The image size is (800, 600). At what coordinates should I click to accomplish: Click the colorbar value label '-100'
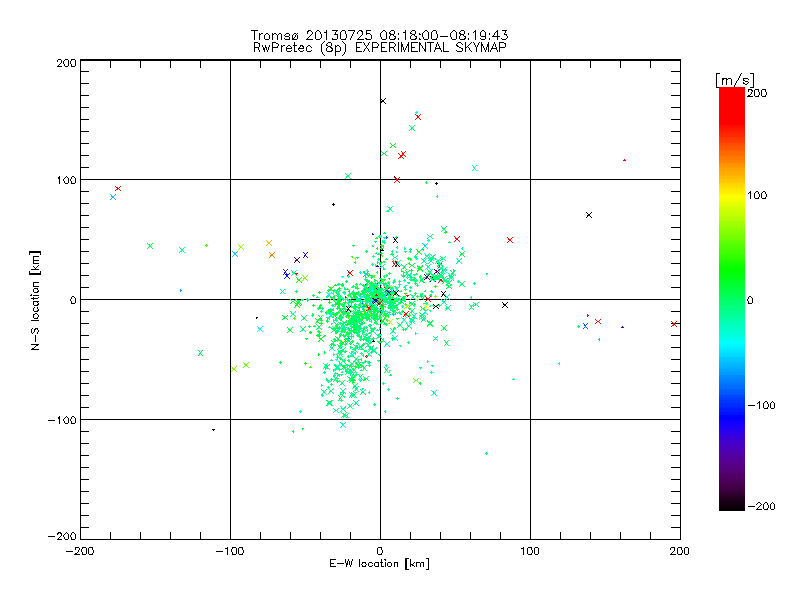pos(761,405)
